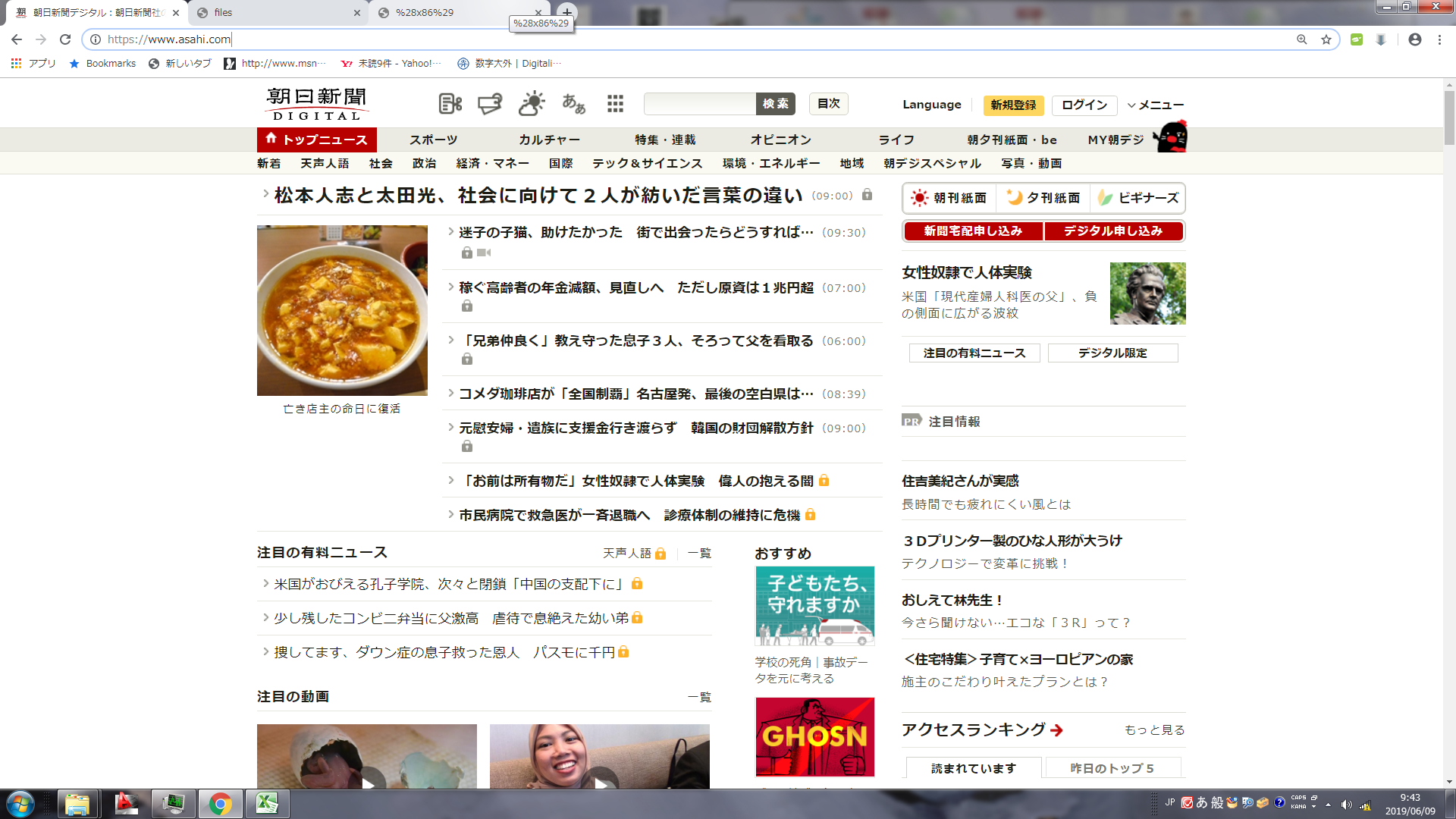This screenshot has width=1456, height=819.
Task: Open 米国がおびえる孔子学院 article
Action: [x=450, y=584]
